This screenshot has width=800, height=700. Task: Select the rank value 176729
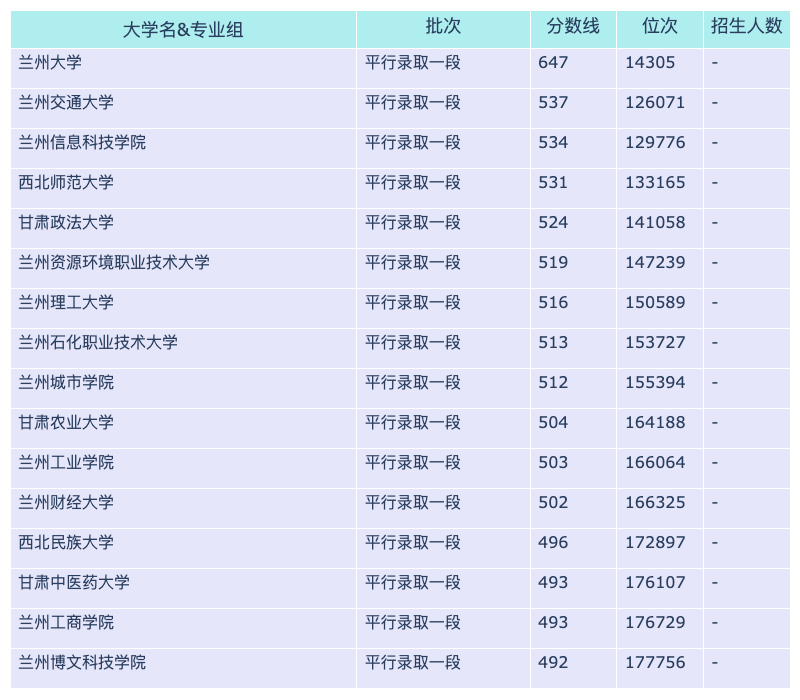(655, 622)
